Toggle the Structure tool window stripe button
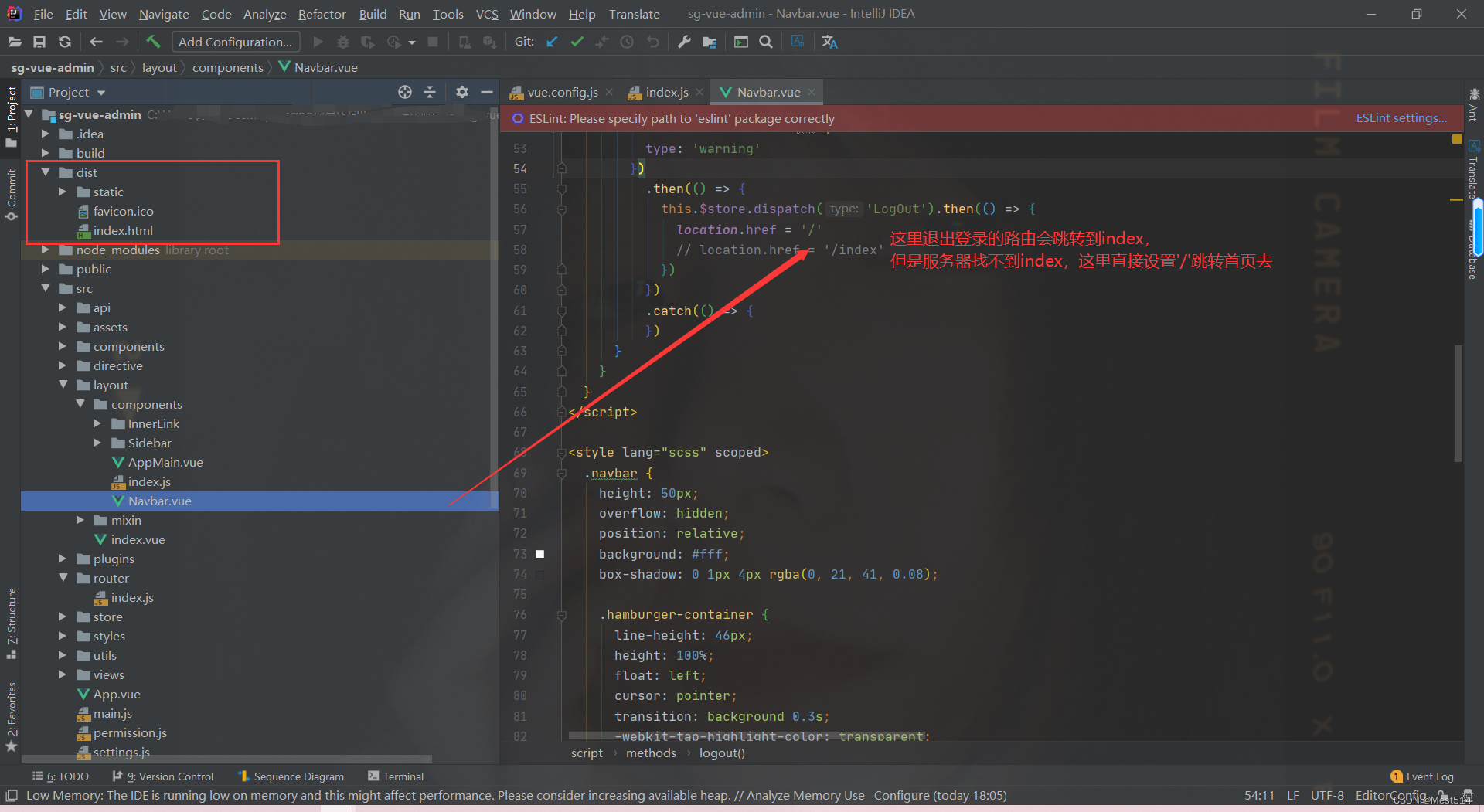Screen dimensions: 1484x812 pyautogui.click(x=12, y=622)
